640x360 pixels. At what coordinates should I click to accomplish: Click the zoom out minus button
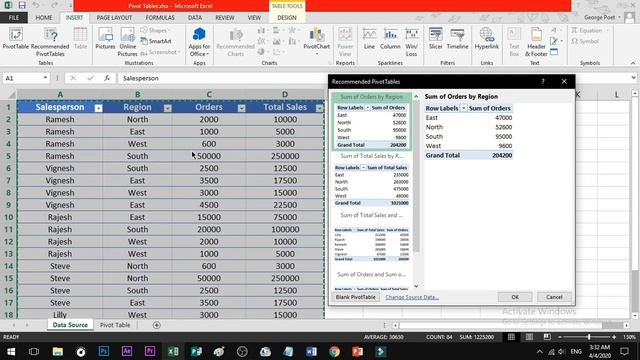[560, 337]
